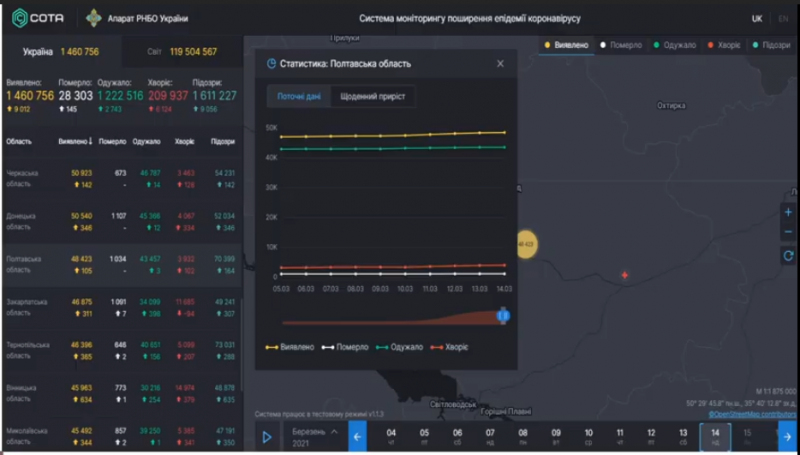Go to previous dates with left arrow

[x=357, y=437]
